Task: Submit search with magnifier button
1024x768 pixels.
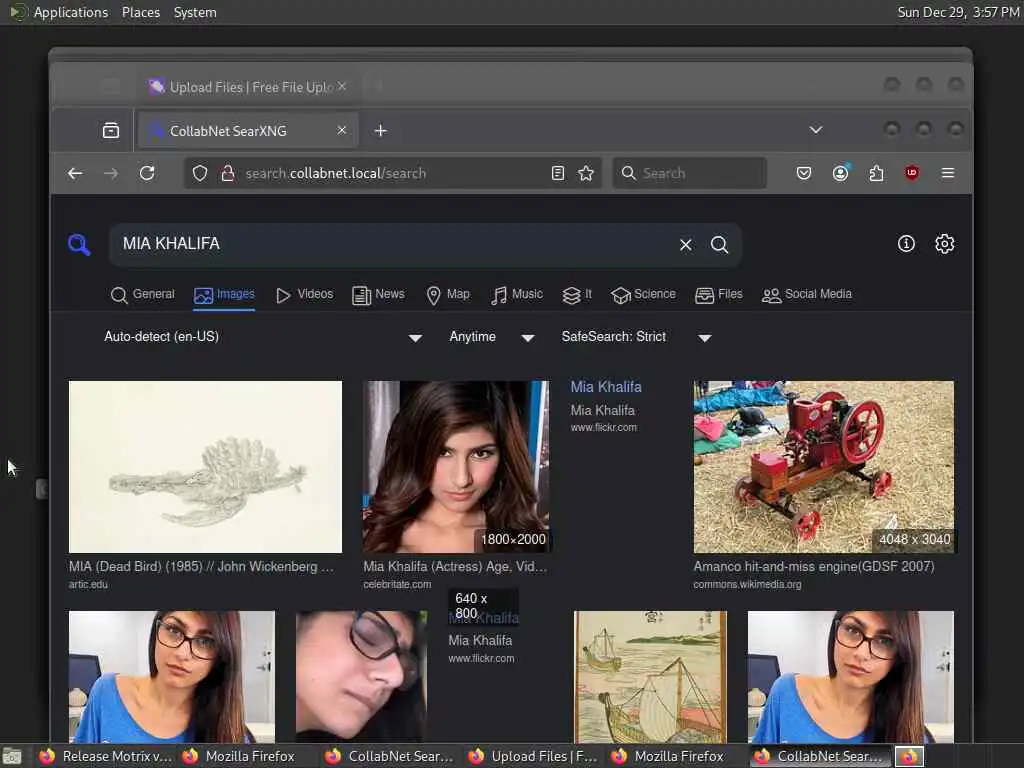Action: click(719, 245)
